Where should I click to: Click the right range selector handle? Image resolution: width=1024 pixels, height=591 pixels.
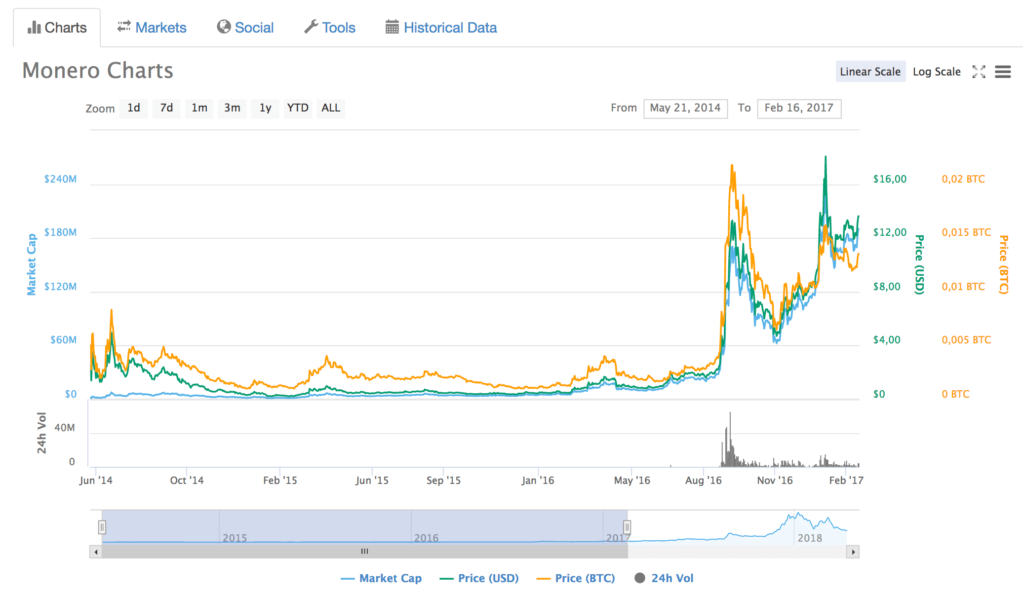point(627,527)
